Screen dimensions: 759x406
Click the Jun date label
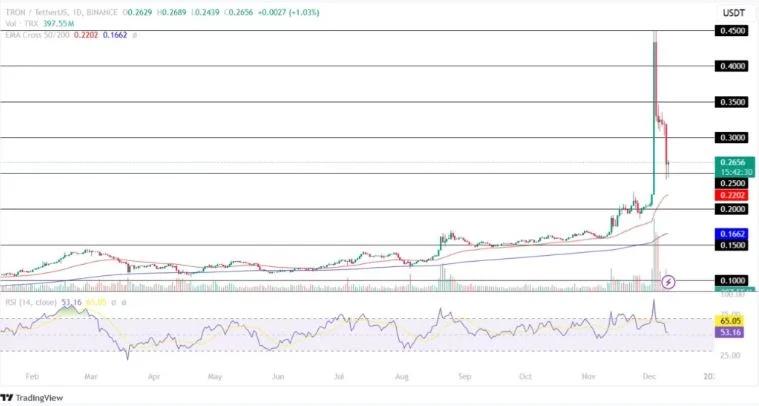(x=278, y=376)
